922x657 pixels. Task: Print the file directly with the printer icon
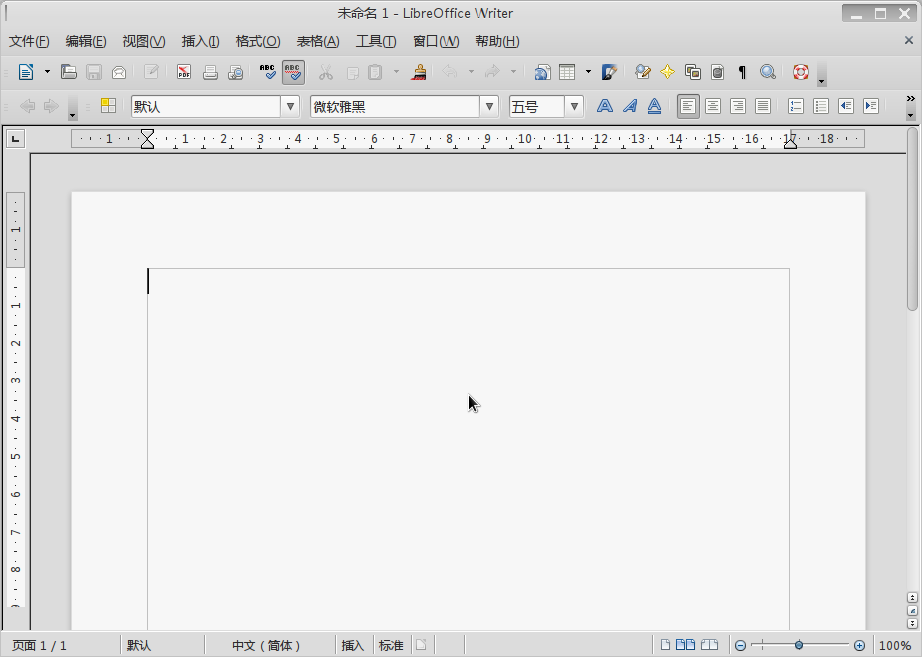point(210,72)
